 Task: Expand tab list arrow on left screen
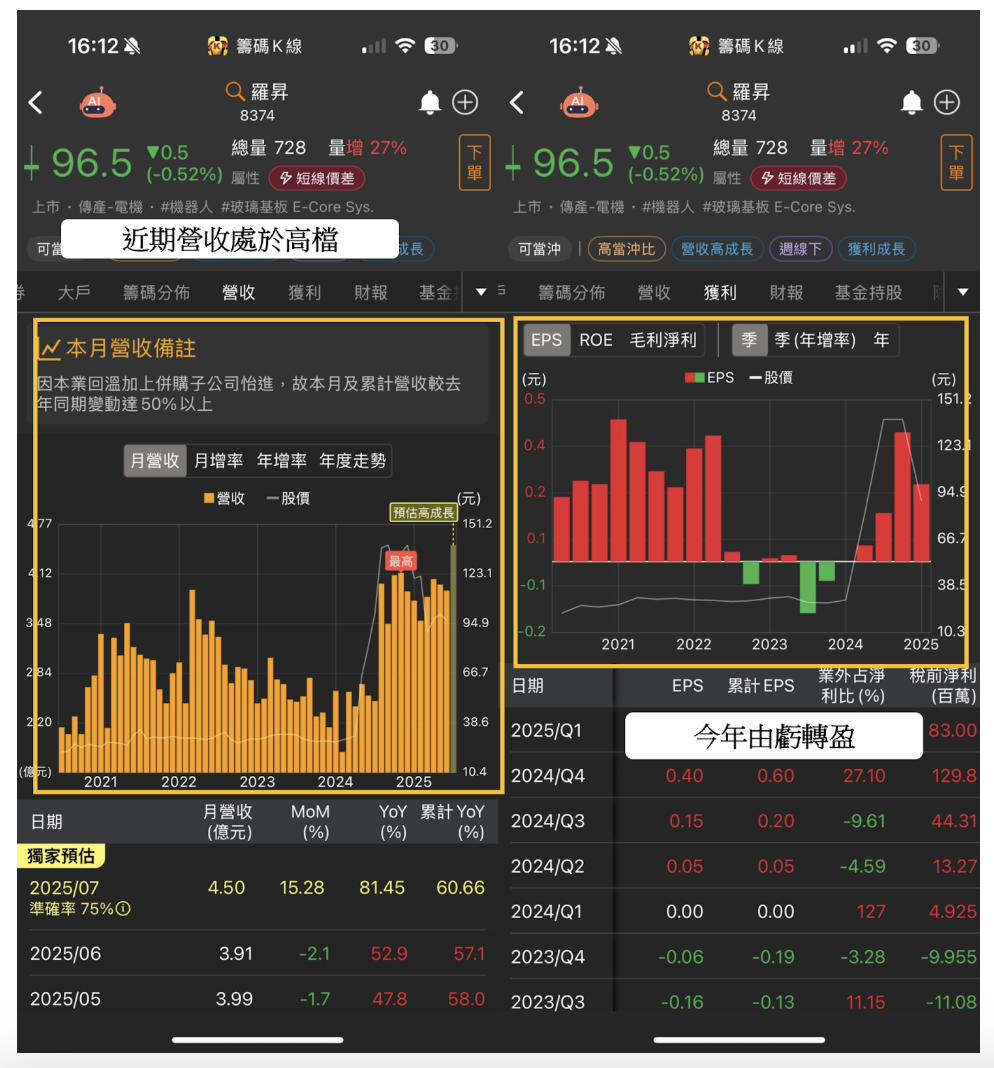pyautogui.click(x=481, y=292)
